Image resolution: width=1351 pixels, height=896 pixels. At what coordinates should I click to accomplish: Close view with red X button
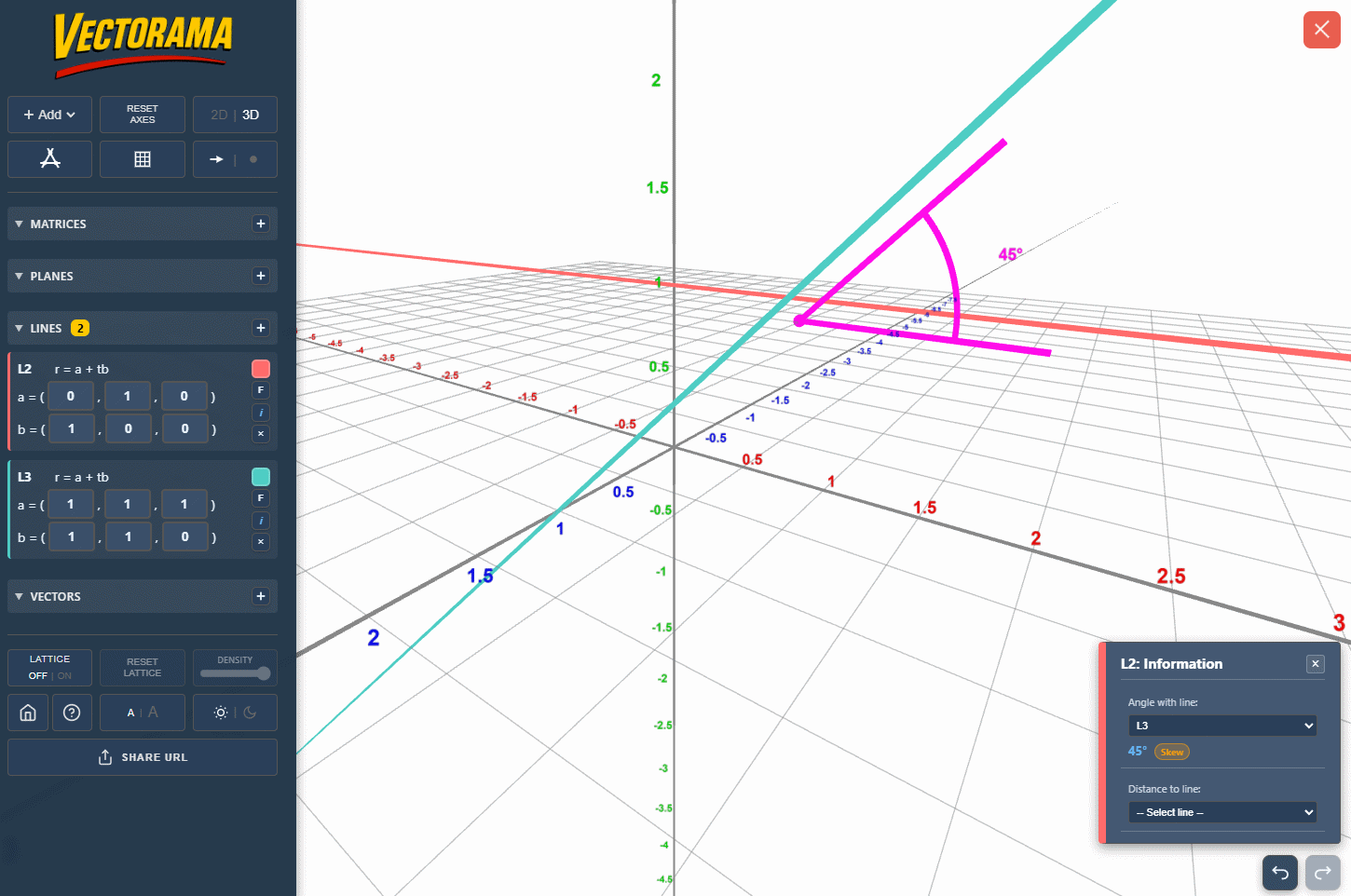click(1322, 30)
